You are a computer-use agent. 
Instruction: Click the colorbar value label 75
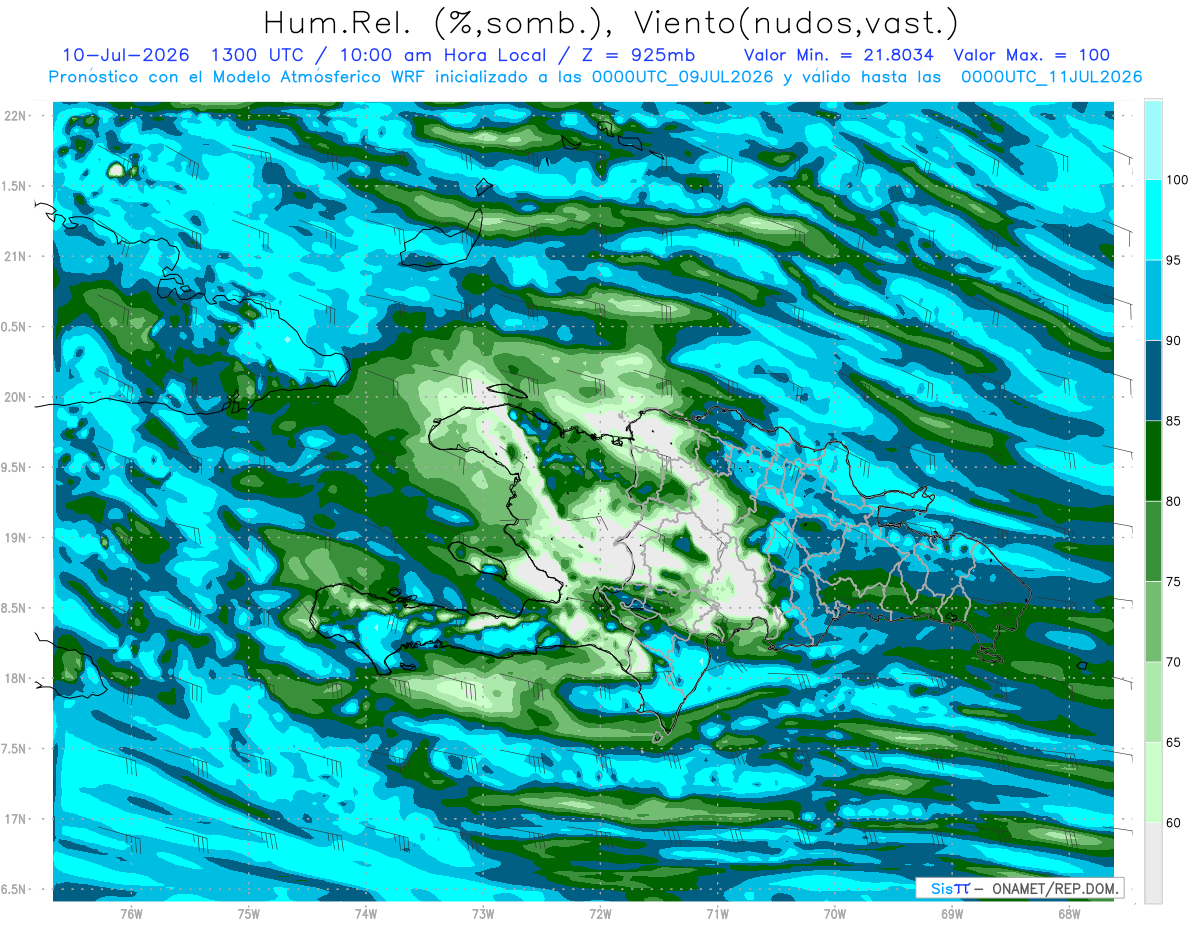click(1173, 582)
